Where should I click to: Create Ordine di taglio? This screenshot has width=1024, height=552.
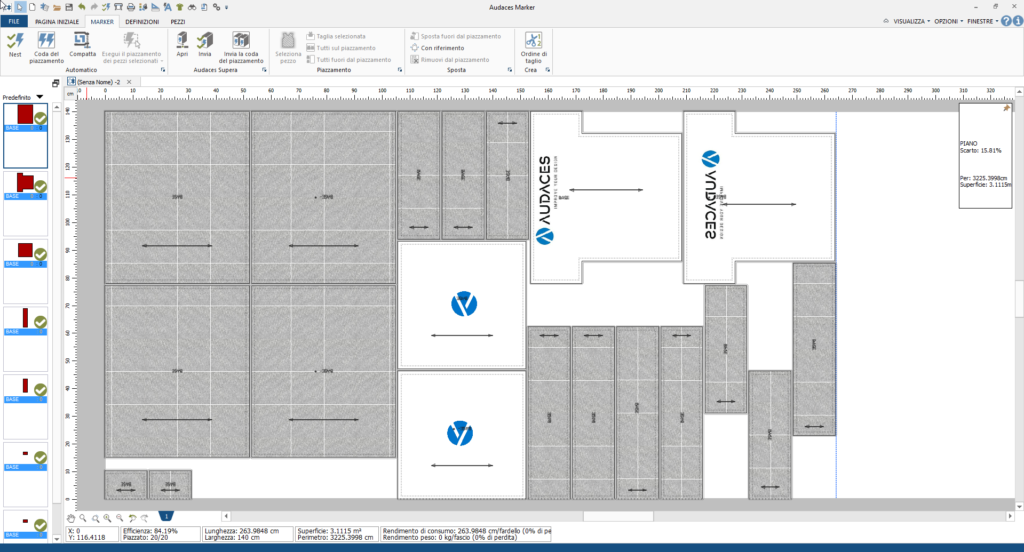coord(534,47)
